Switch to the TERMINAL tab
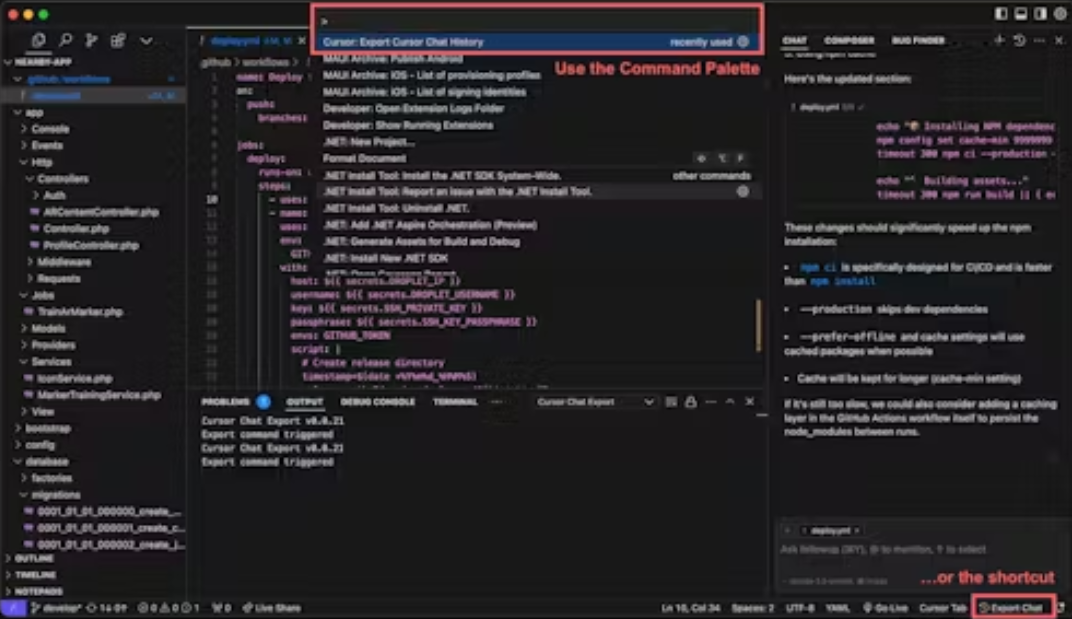Viewport: 1072px width, 619px height. [455, 401]
